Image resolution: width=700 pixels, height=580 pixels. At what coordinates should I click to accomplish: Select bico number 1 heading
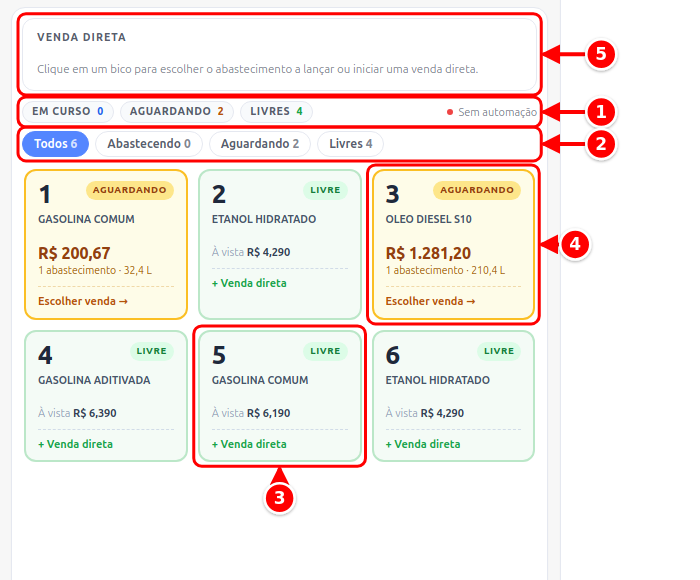[45, 195]
